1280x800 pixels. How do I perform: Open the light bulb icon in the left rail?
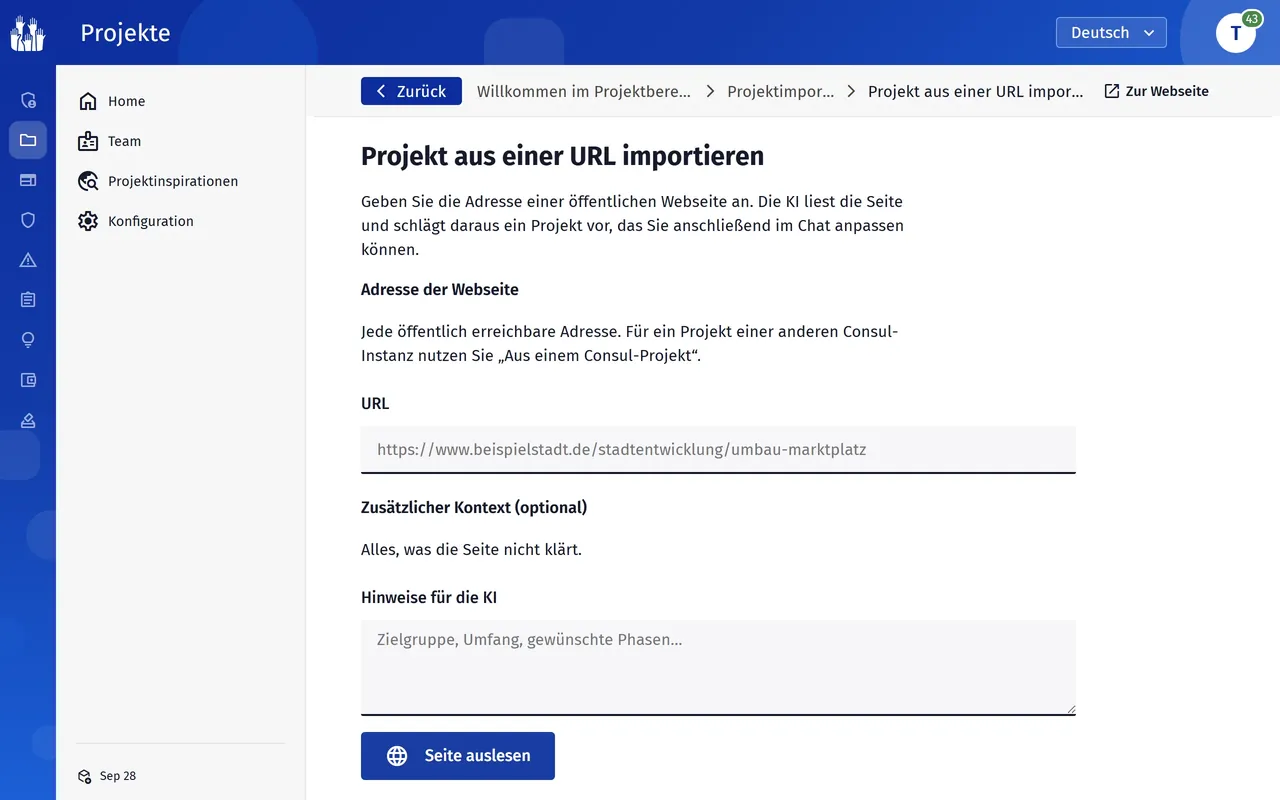pyautogui.click(x=28, y=340)
